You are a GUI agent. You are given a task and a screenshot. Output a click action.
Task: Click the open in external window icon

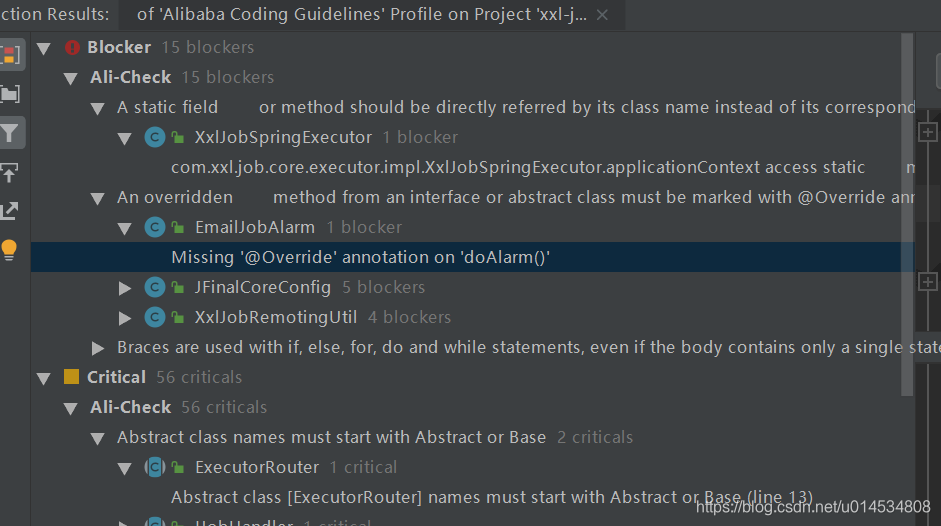[x=11, y=210]
